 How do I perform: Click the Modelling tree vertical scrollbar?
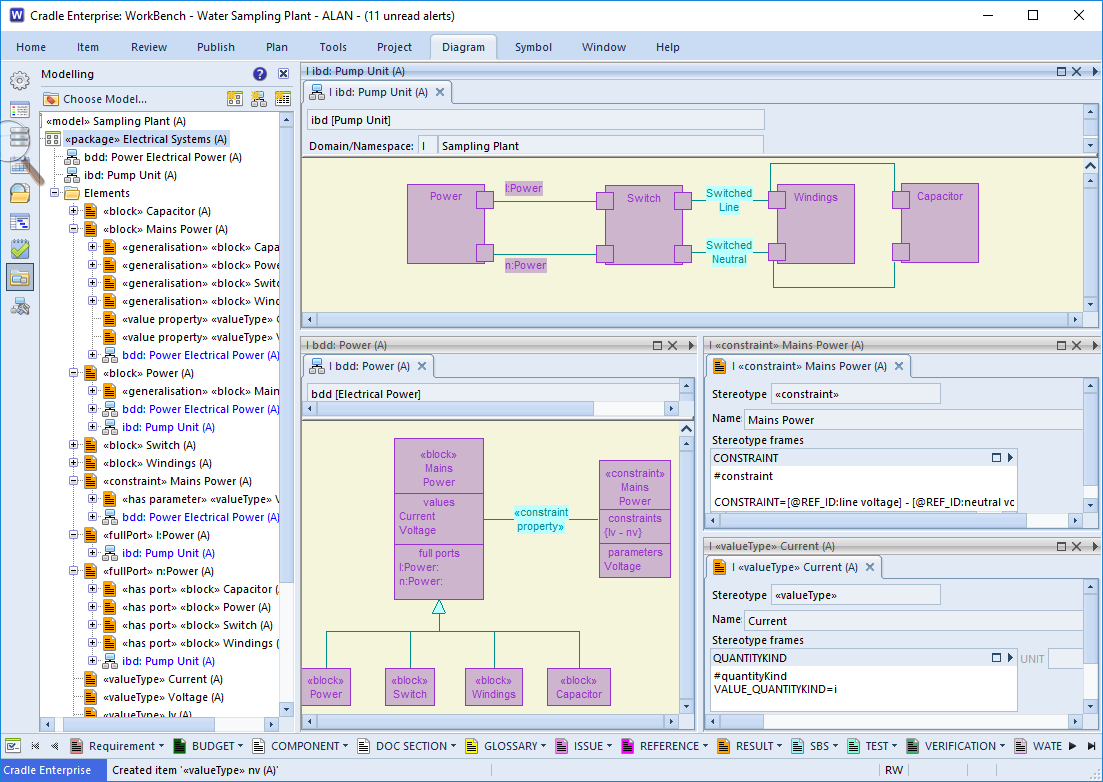(x=286, y=415)
